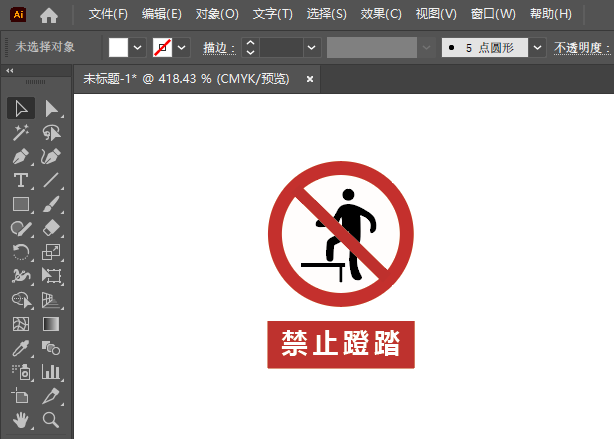
Task: Select the Scale tool
Action: click(x=51, y=252)
